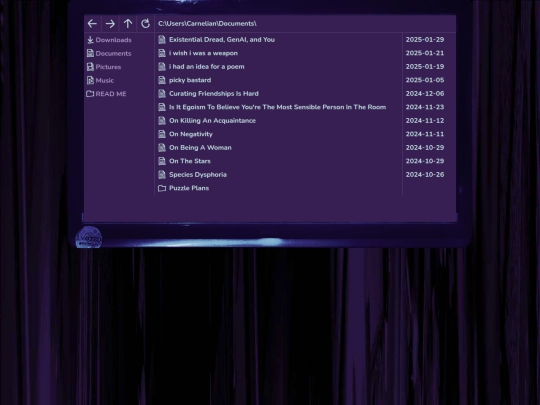540x405 pixels.
Task: Click the Pictures sidebar icon
Action: coord(90,67)
